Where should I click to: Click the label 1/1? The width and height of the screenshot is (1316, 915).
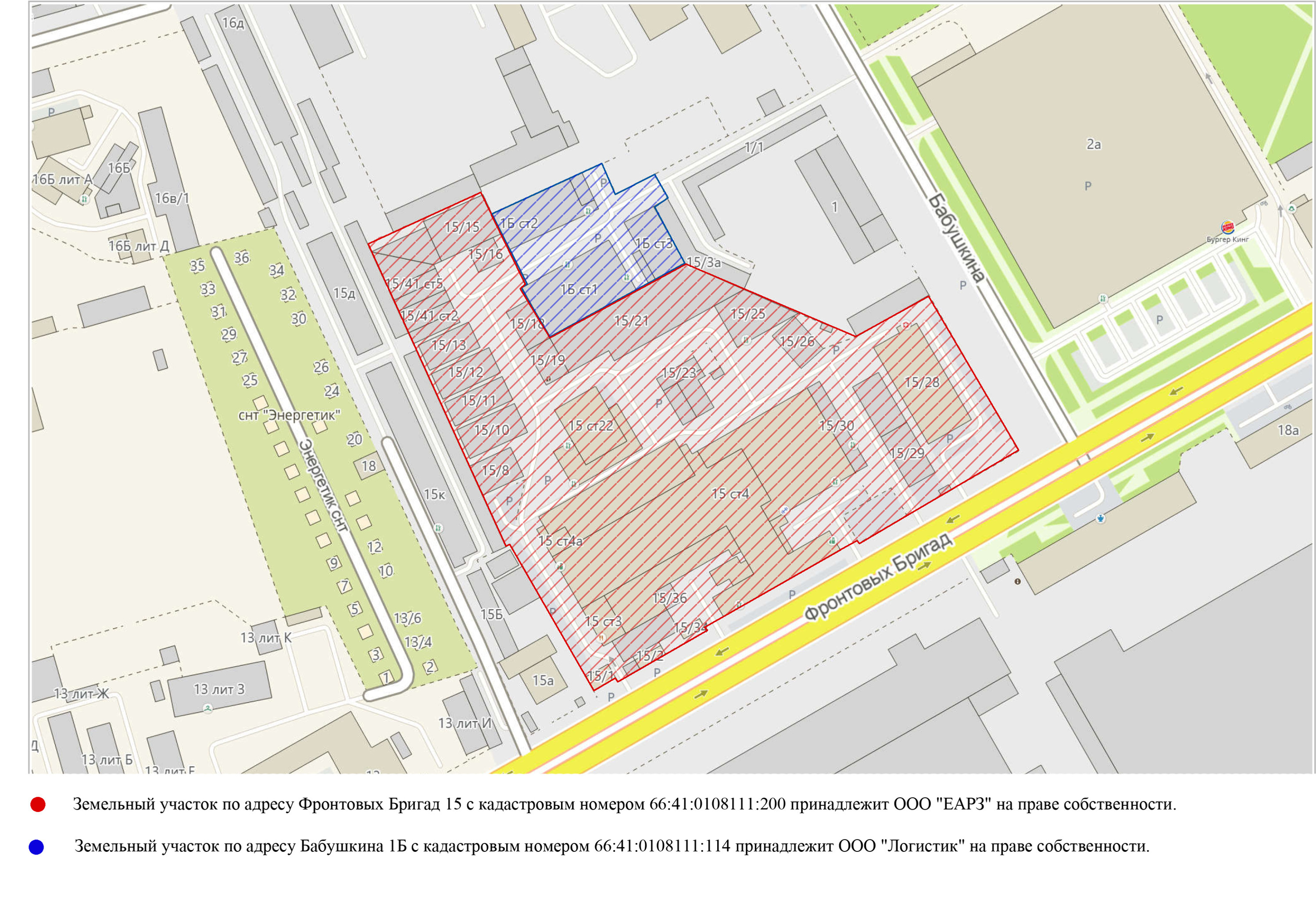(x=754, y=147)
